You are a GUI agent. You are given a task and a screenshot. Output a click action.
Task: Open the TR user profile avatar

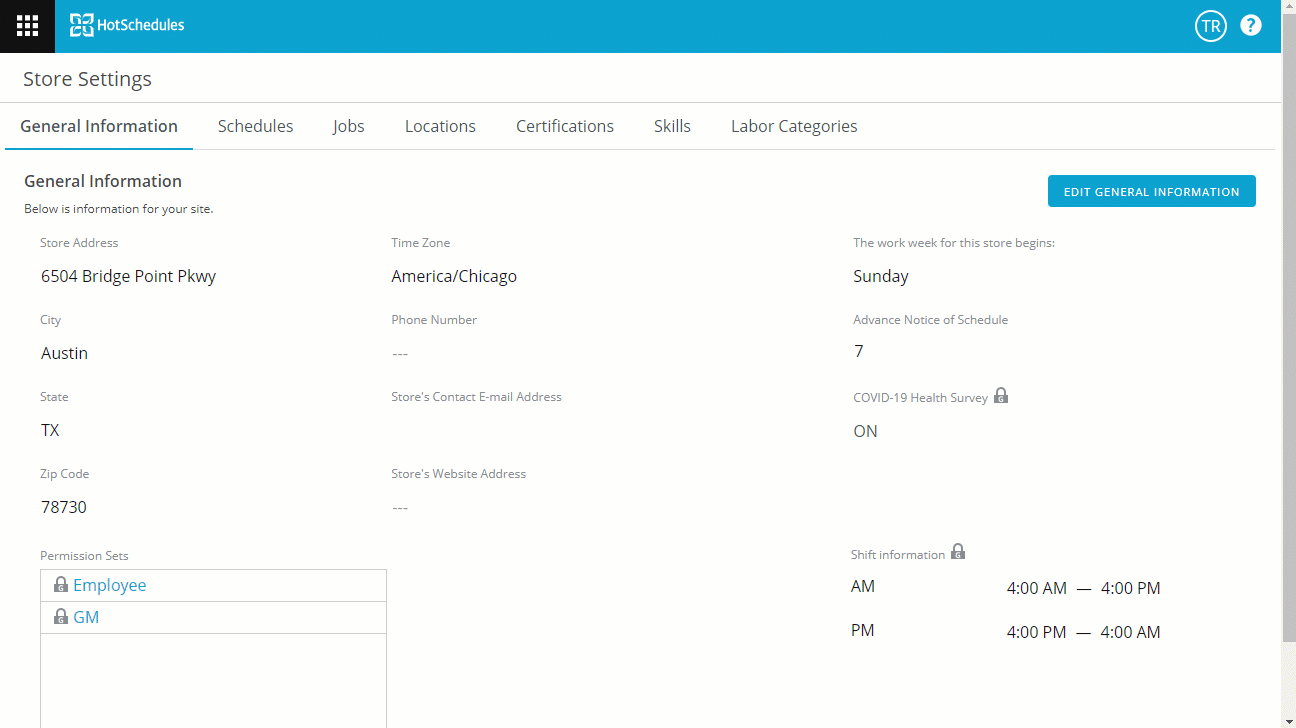[x=1210, y=26]
